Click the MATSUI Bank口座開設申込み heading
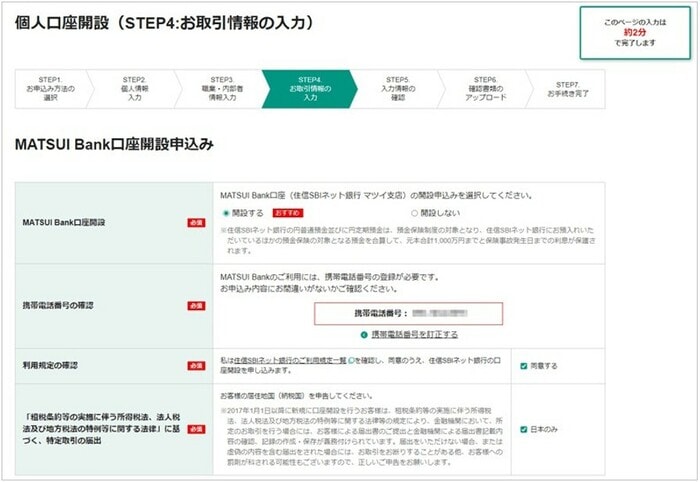Viewport: 700px width, 482px height. (x=114, y=144)
